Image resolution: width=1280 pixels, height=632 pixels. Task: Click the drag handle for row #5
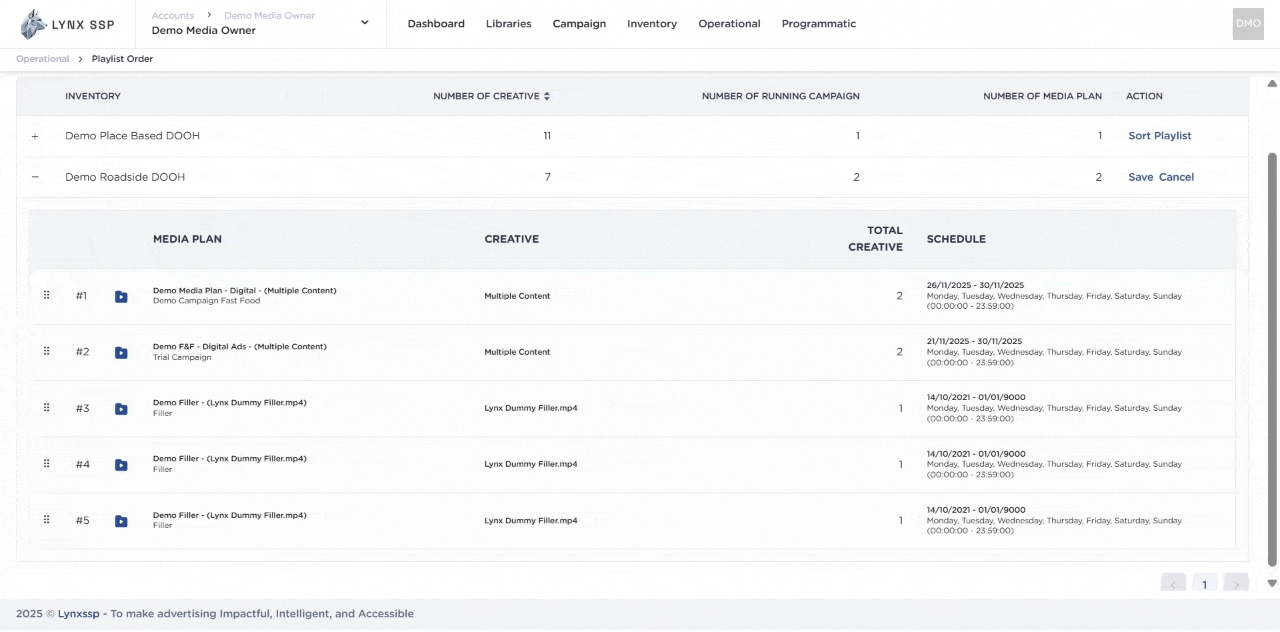[x=47, y=520]
